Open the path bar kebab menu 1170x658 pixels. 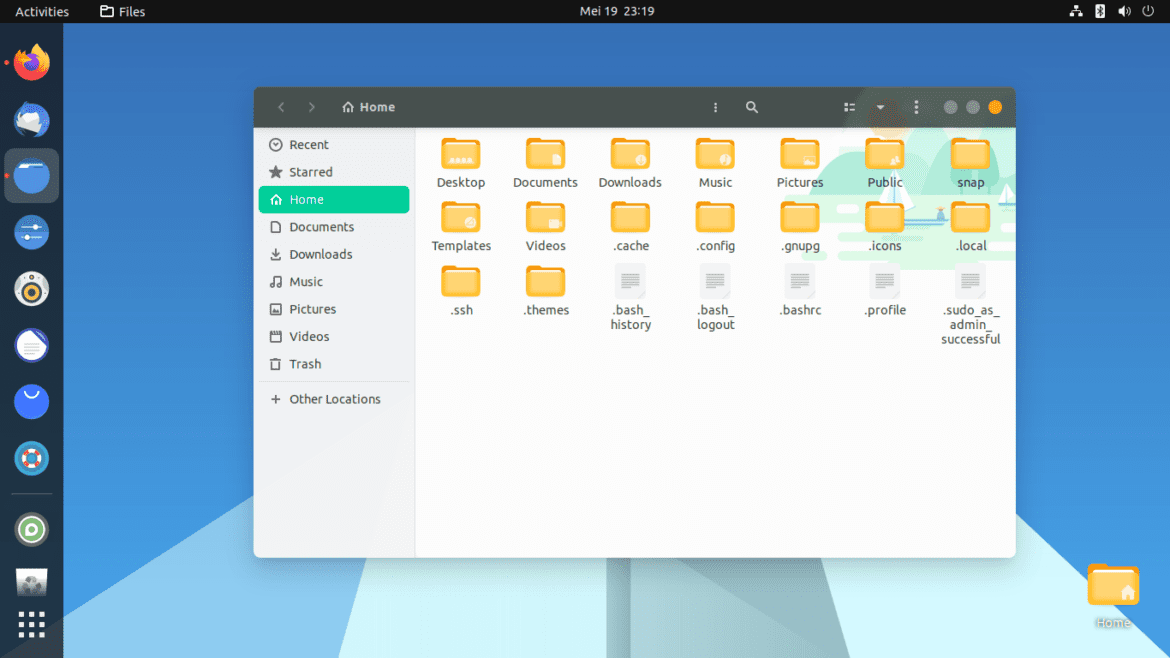(x=715, y=107)
